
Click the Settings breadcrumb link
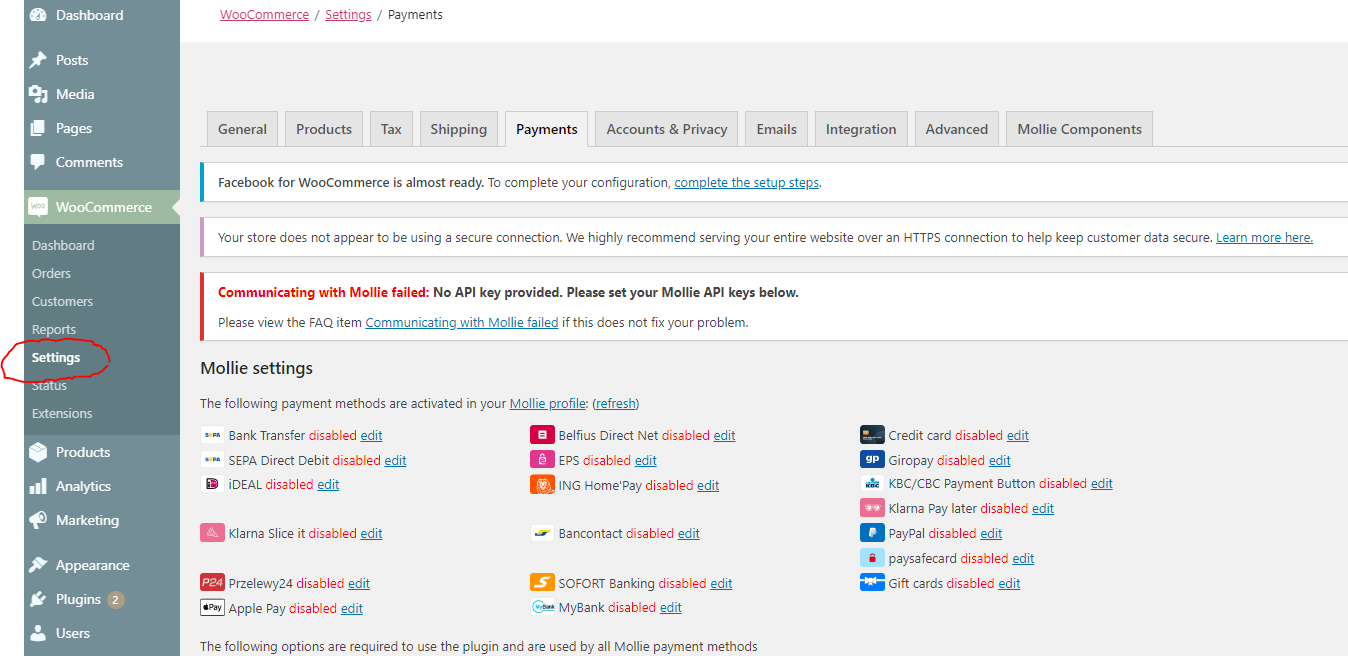(x=348, y=15)
